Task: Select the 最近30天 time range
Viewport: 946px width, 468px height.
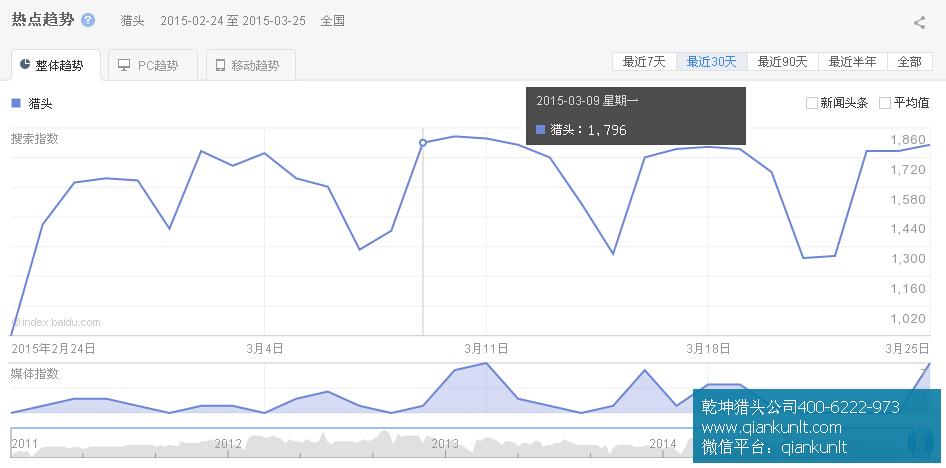Action: [x=711, y=61]
